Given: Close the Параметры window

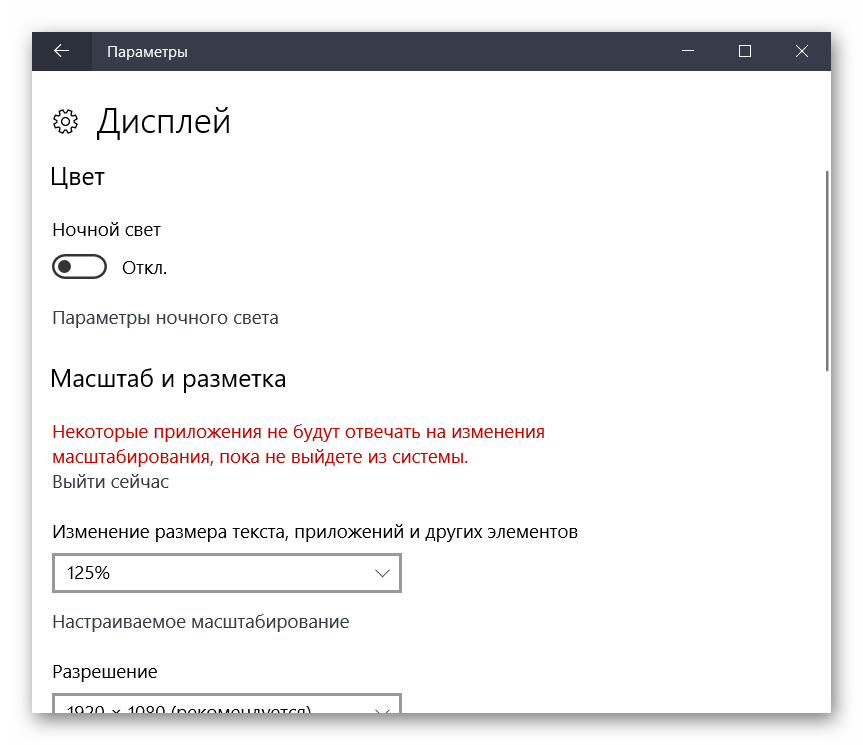Looking at the screenshot, I should pos(802,51).
